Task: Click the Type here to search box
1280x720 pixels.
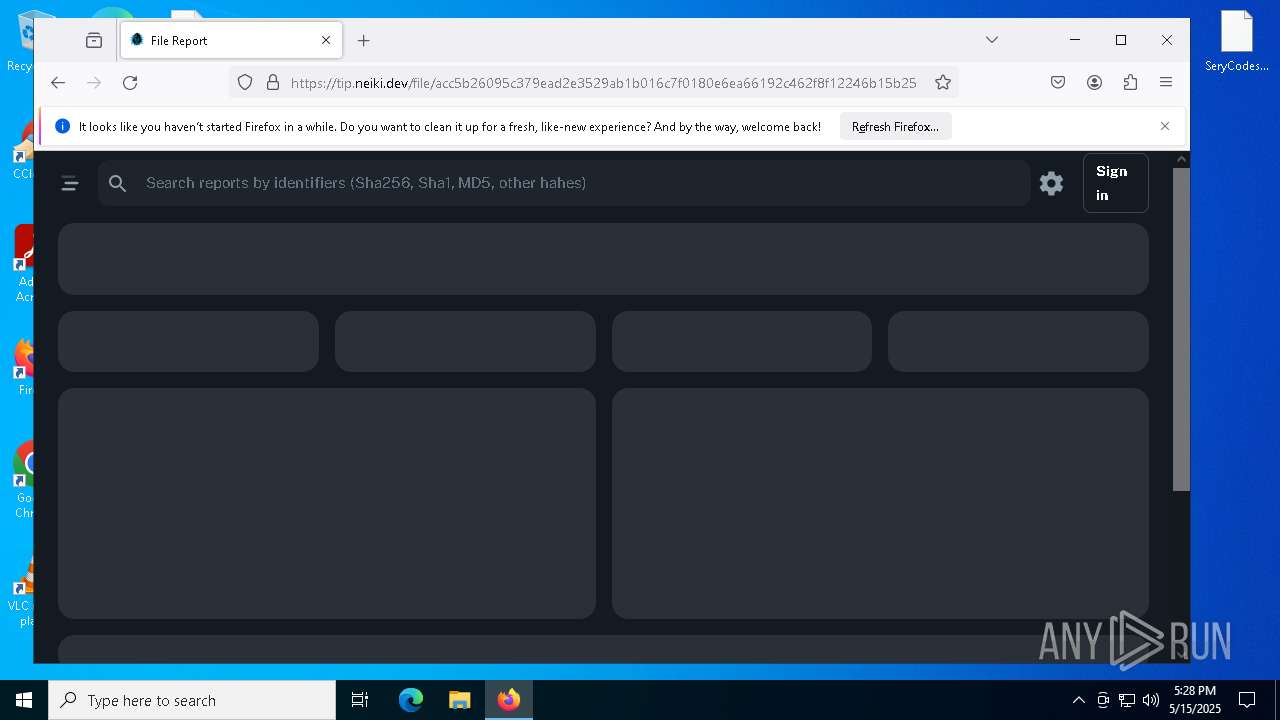Action: (192, 700)
